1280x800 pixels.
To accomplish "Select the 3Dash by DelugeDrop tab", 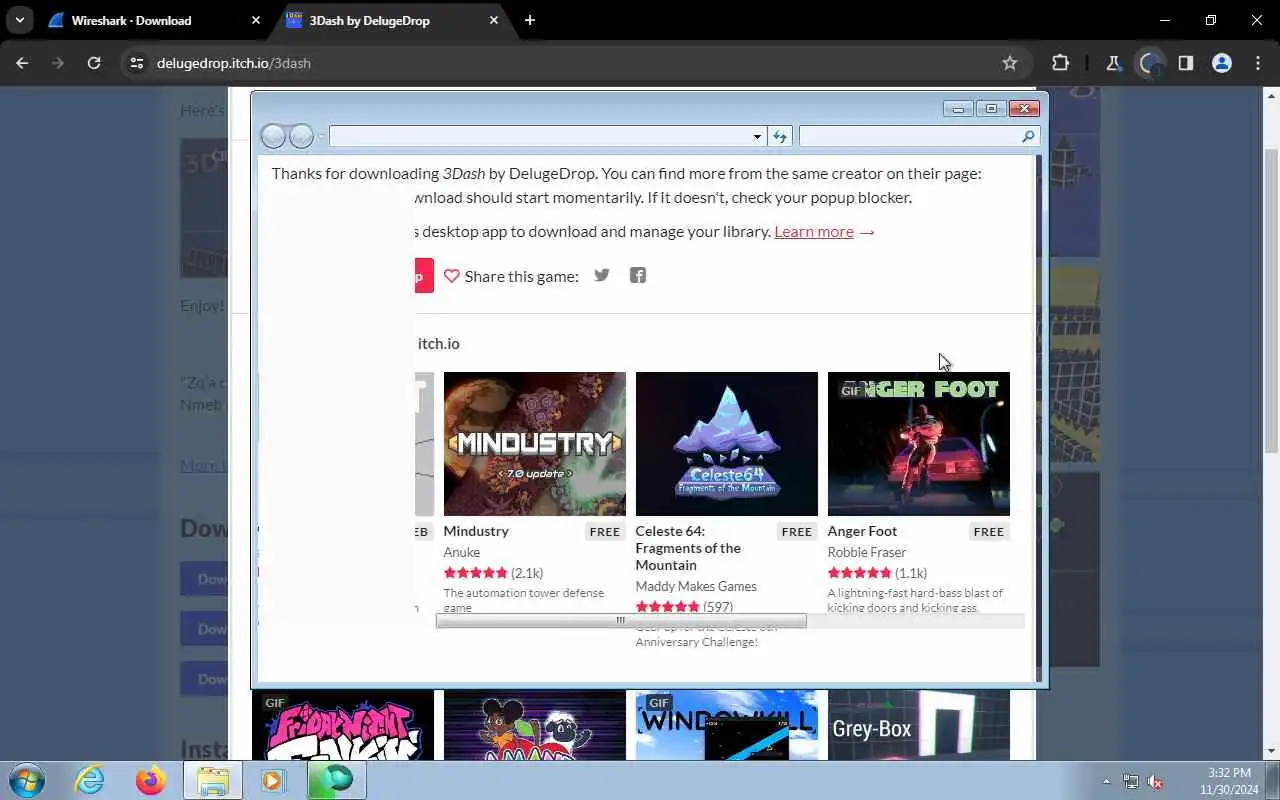I will pos(390,20).
